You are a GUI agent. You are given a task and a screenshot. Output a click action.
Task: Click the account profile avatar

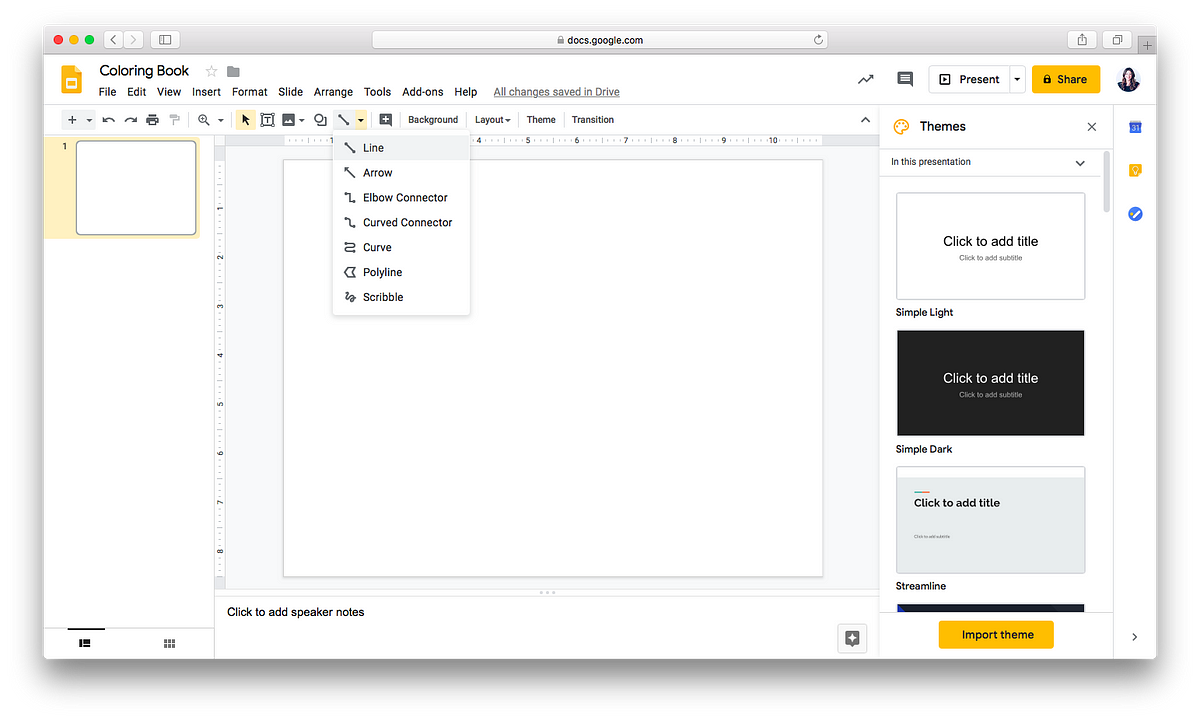1129,79
